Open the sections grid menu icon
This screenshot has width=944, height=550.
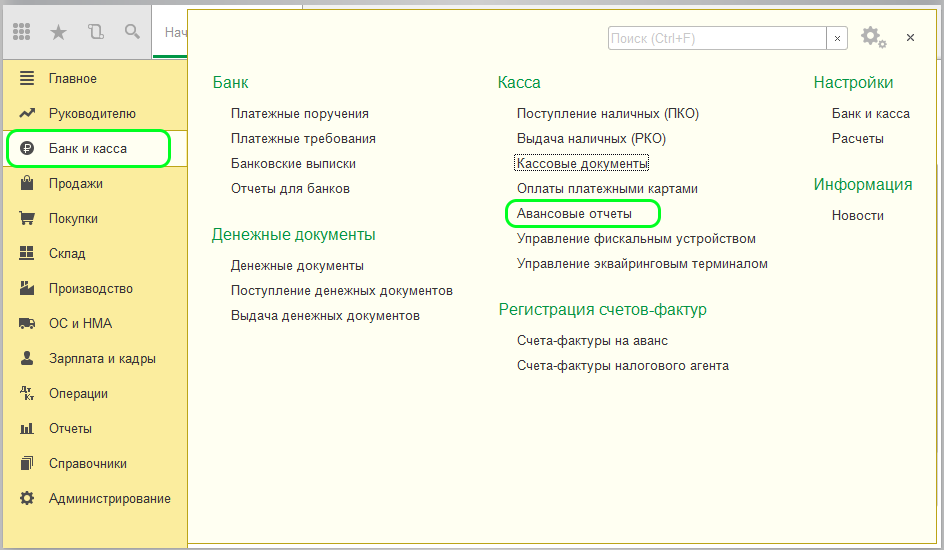(x=22, y=32)
